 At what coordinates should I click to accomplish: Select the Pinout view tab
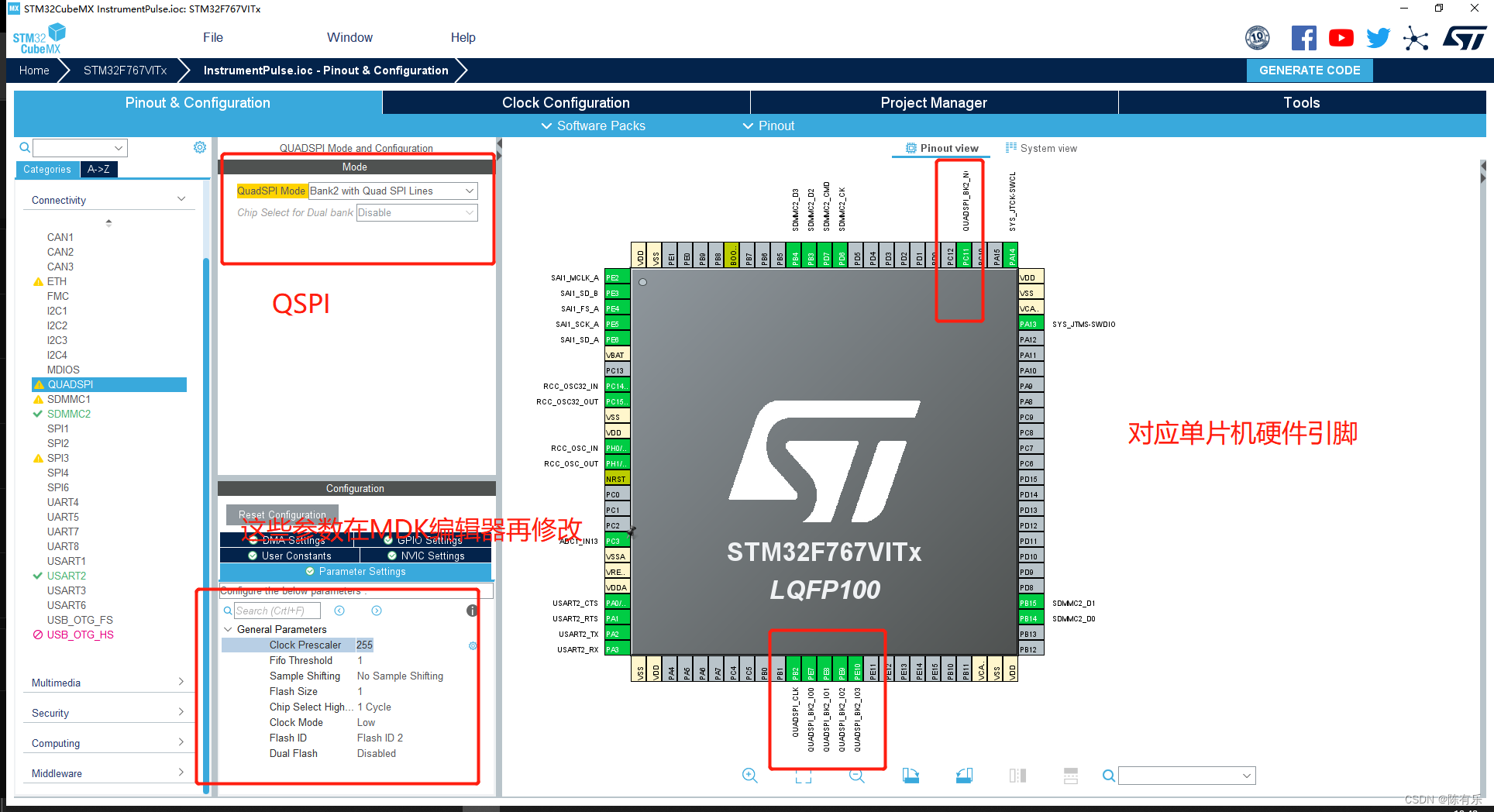point(942,148)
